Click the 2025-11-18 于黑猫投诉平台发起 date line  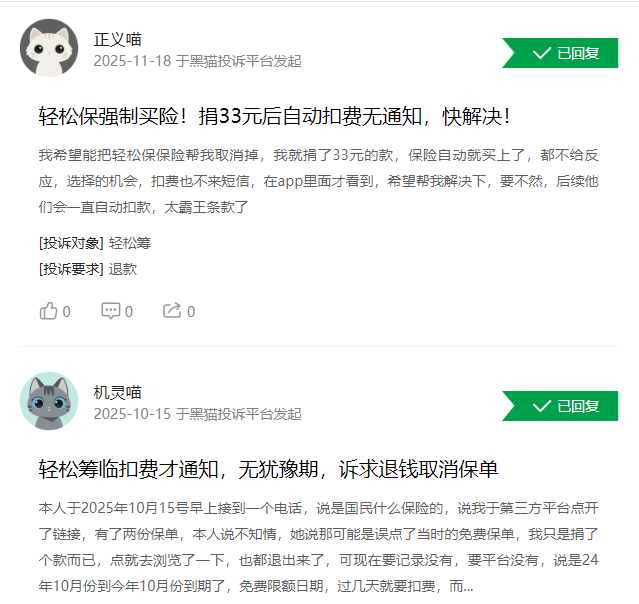[x=198, y=61]
